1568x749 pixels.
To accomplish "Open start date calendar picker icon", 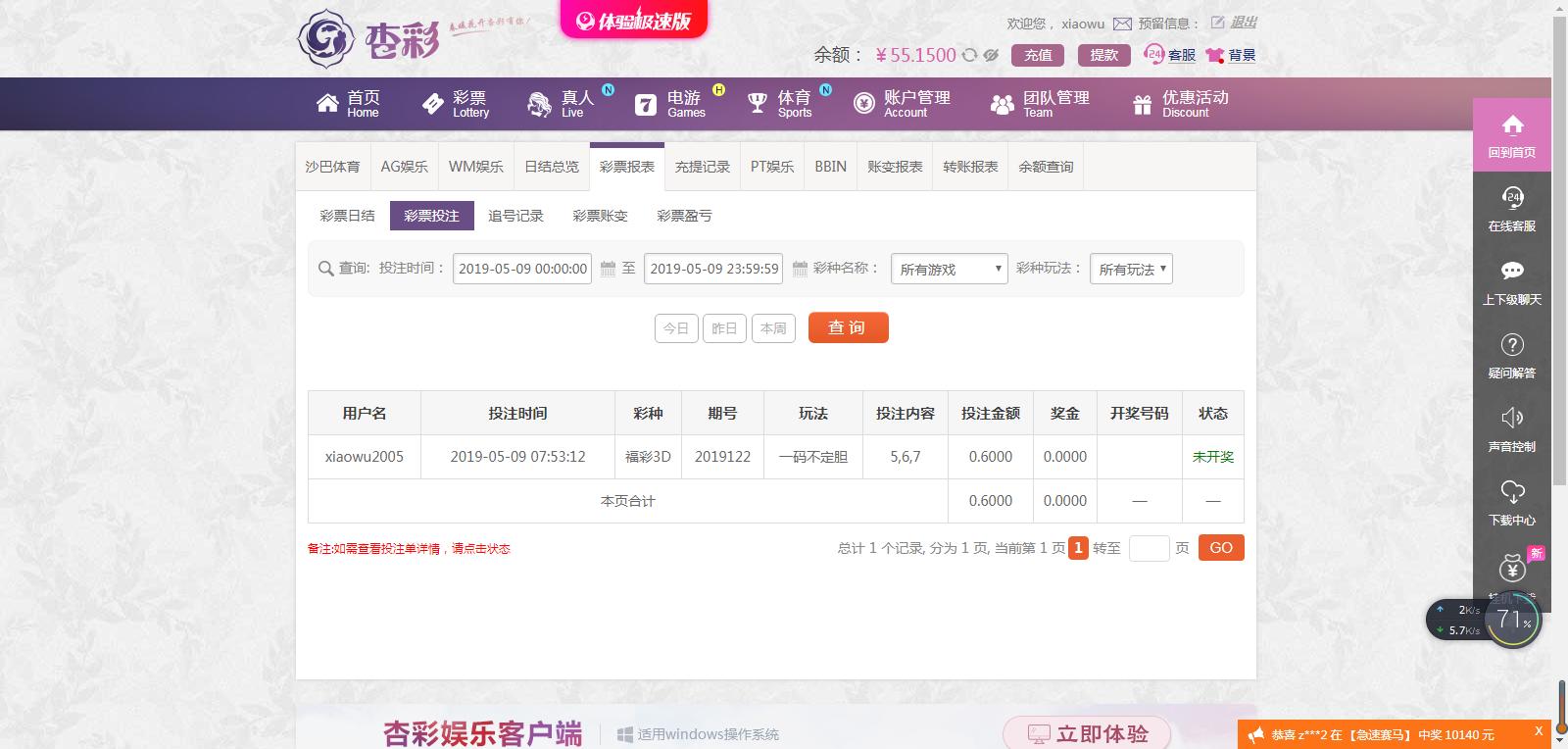I will 608,269.
